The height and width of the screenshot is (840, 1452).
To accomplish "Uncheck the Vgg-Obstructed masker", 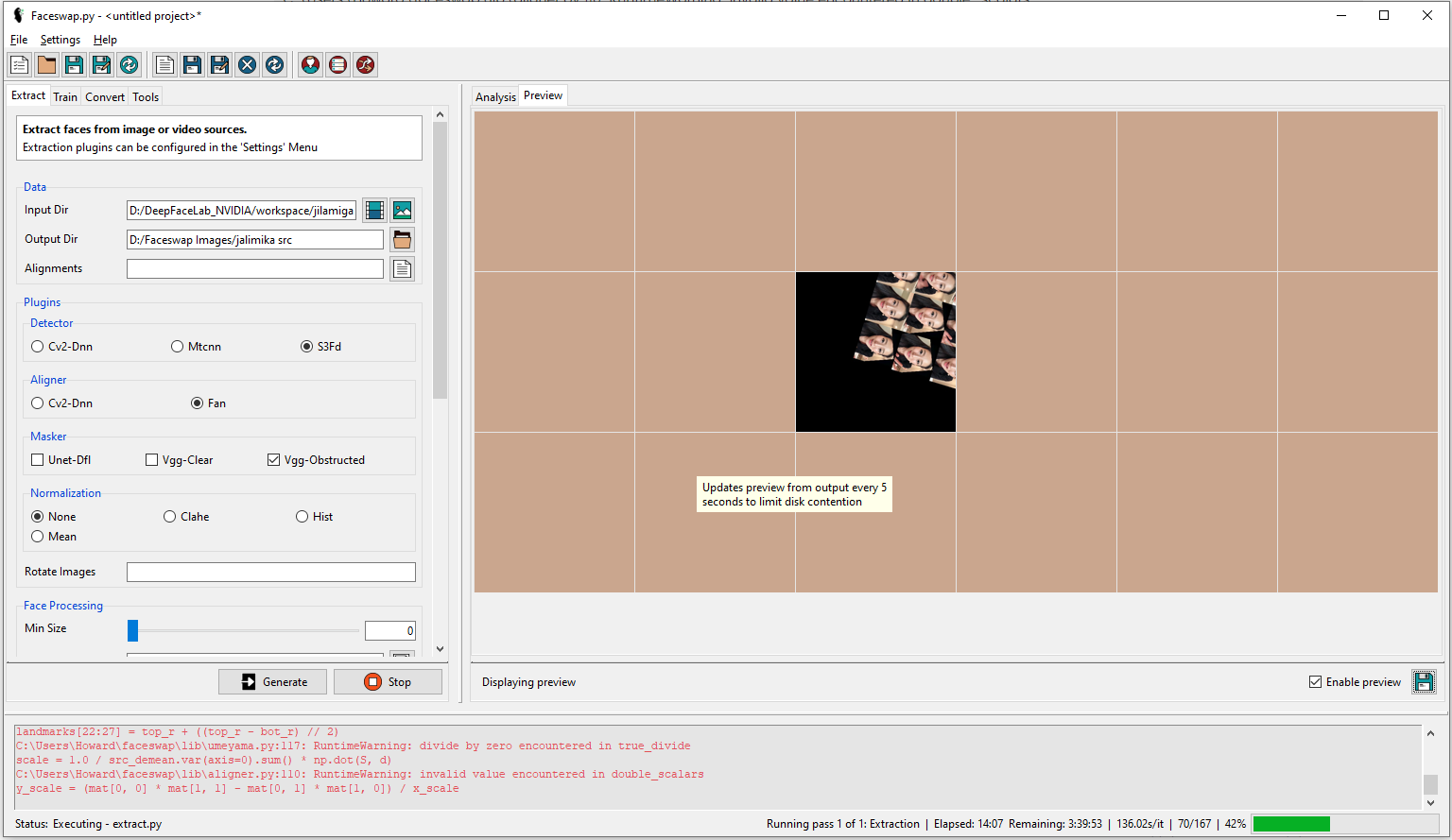I will 317,460.
